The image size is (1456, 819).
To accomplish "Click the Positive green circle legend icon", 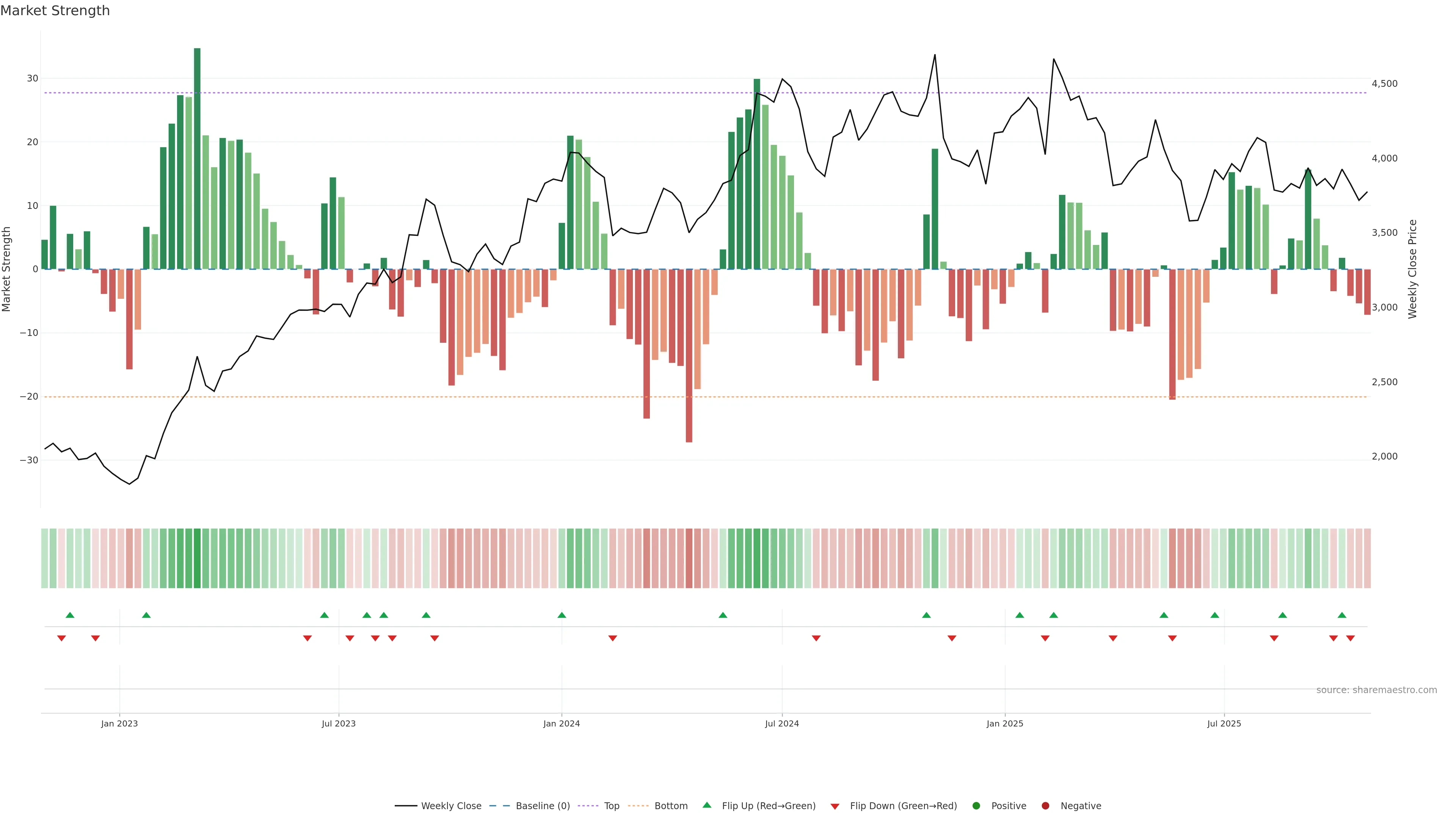I will point(976,806).
